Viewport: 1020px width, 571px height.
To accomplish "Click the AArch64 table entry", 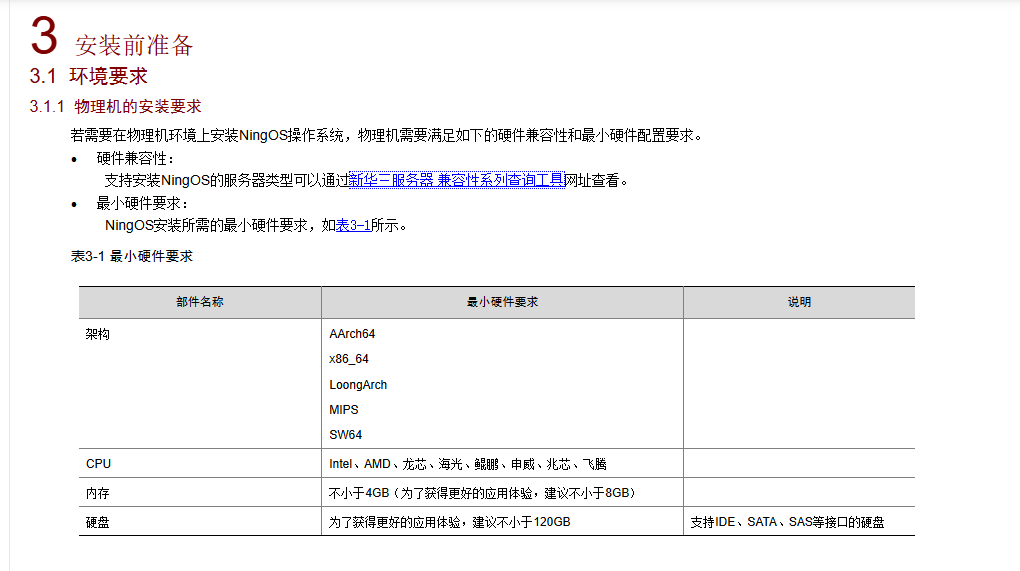I will coord(352,334).
